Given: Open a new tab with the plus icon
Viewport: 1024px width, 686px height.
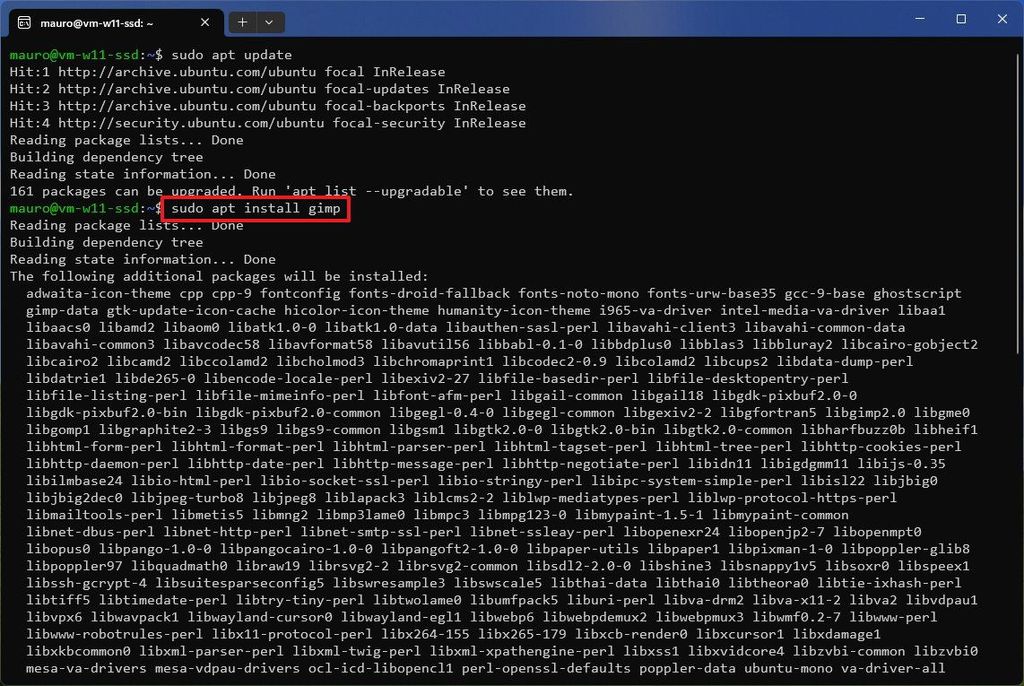Looking at the screenshot, I should pyautogui.click(x=243, y=21).
